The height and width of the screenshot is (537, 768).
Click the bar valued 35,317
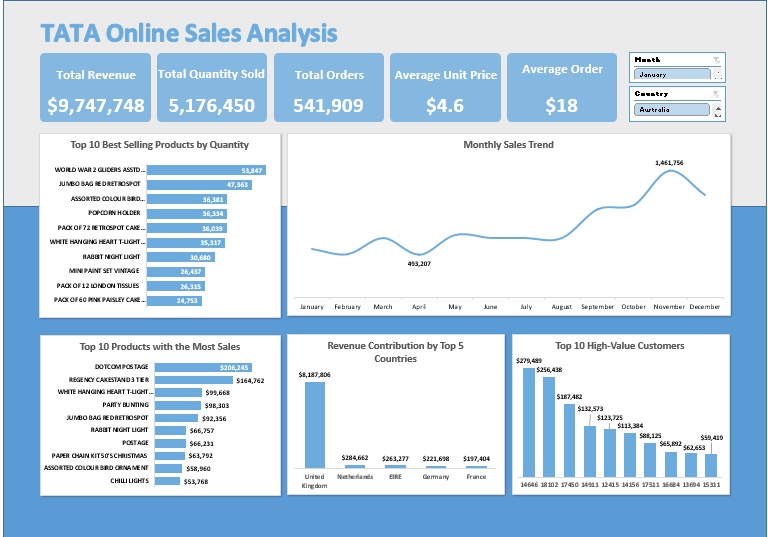point(186,243)
